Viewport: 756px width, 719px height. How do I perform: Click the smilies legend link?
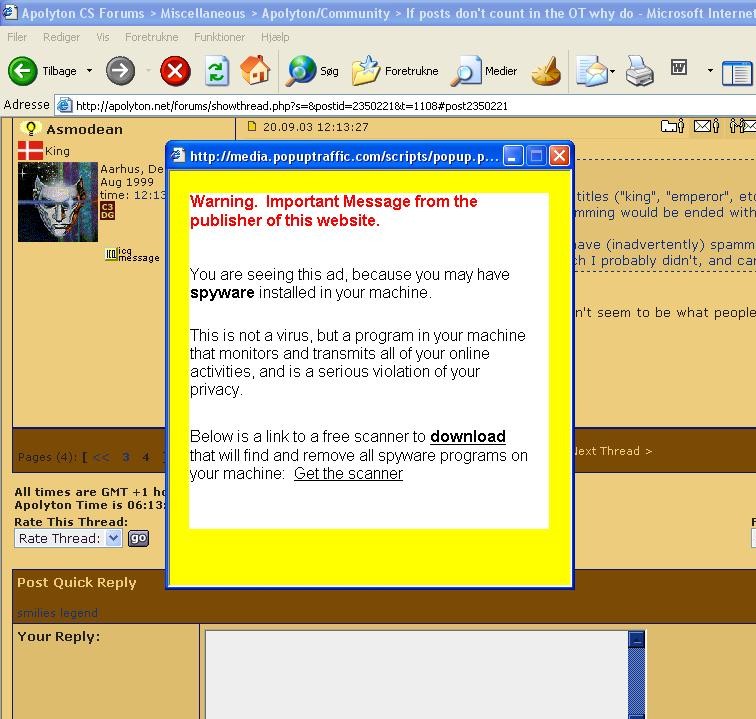57,612
